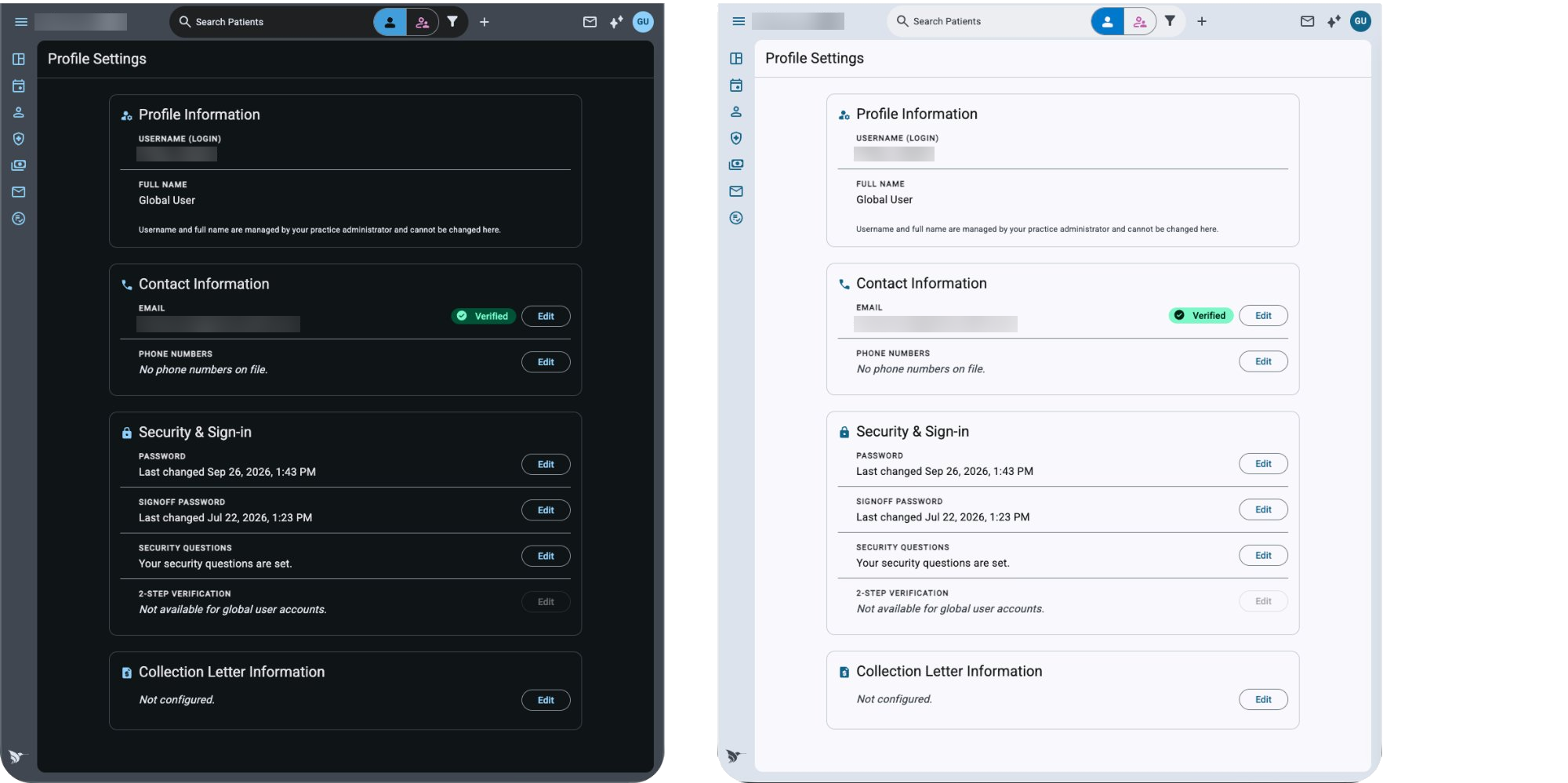The height and width of the screenshot is (783, 1568).
Task: Open calendar sidebar icon in light window
Action: click(736, 85)
